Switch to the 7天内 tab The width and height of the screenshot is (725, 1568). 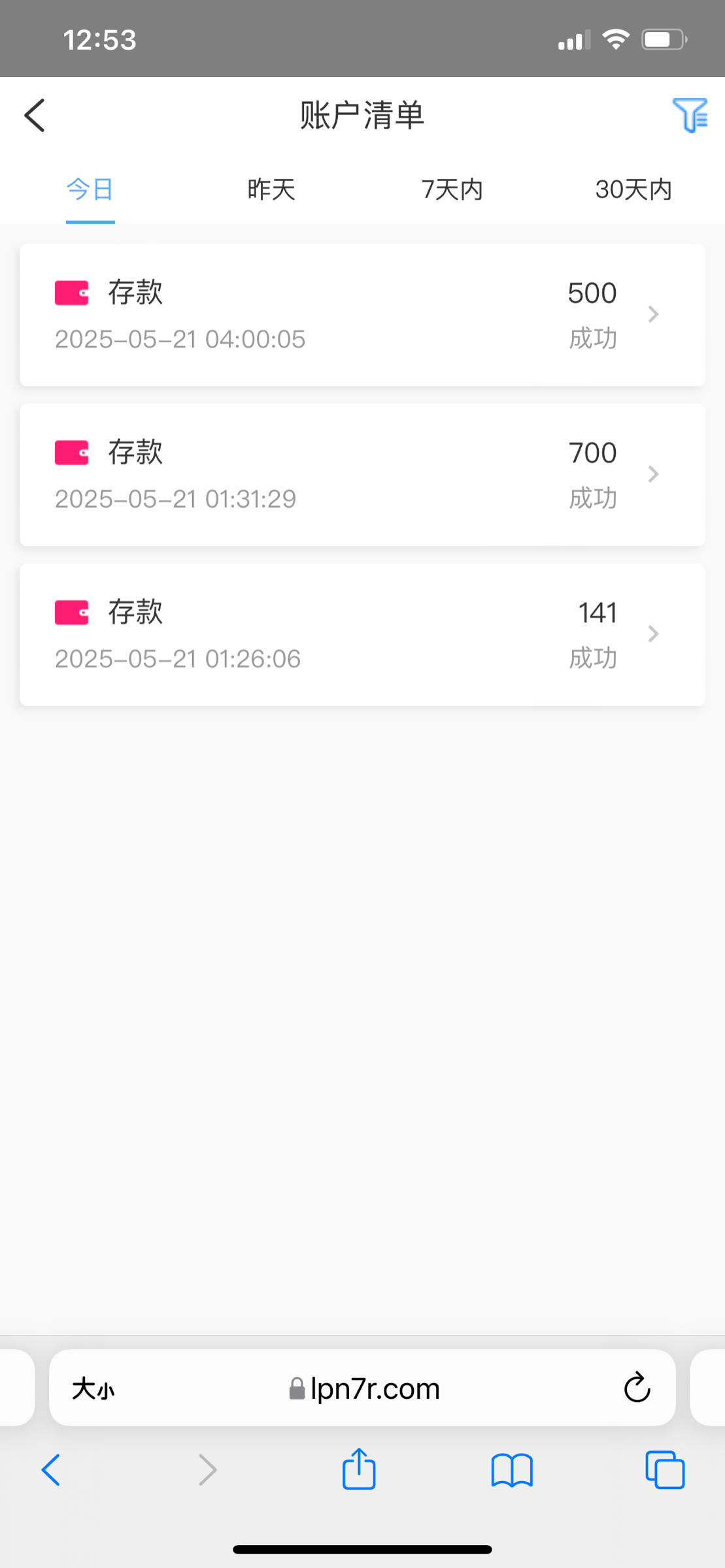[x=452, y=189]
